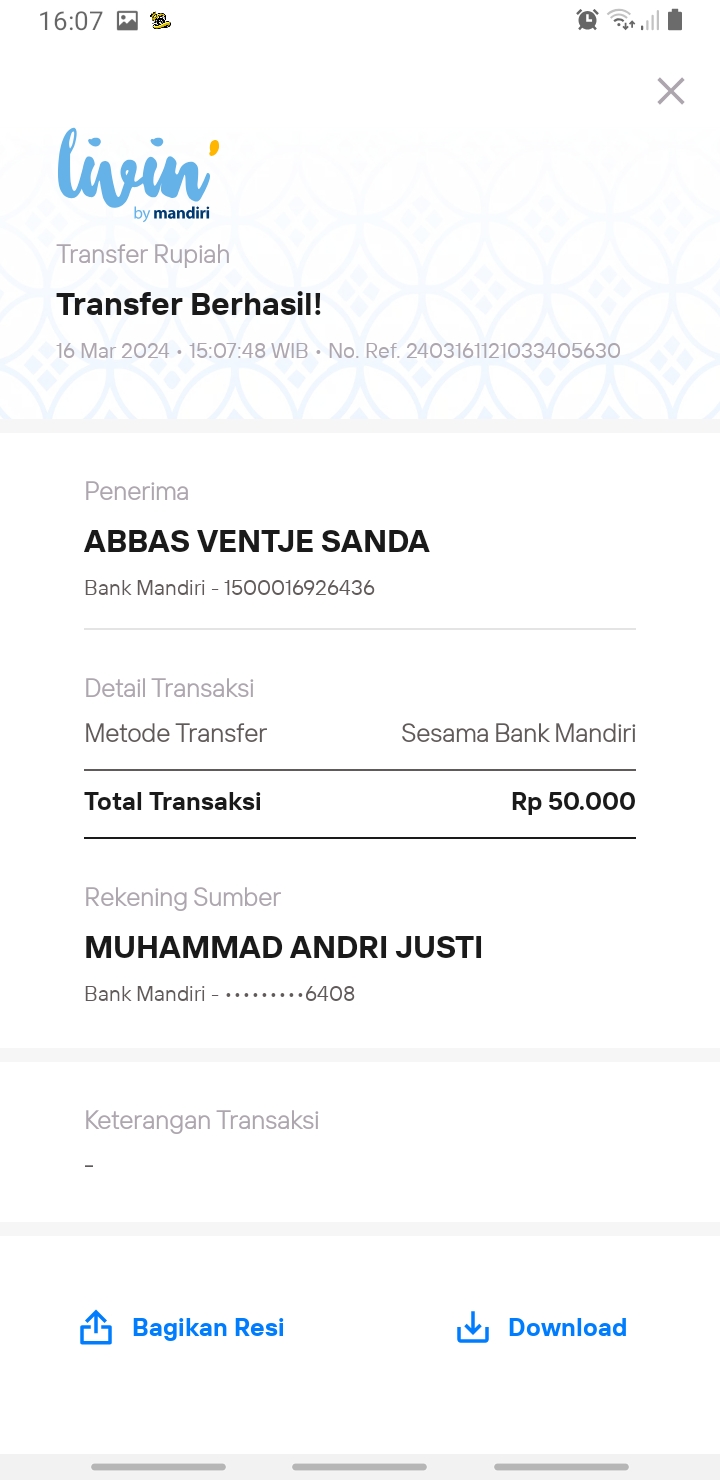720x1480 pixels.
Task: Tap the battery indicator icon
Action: (675, 19)
